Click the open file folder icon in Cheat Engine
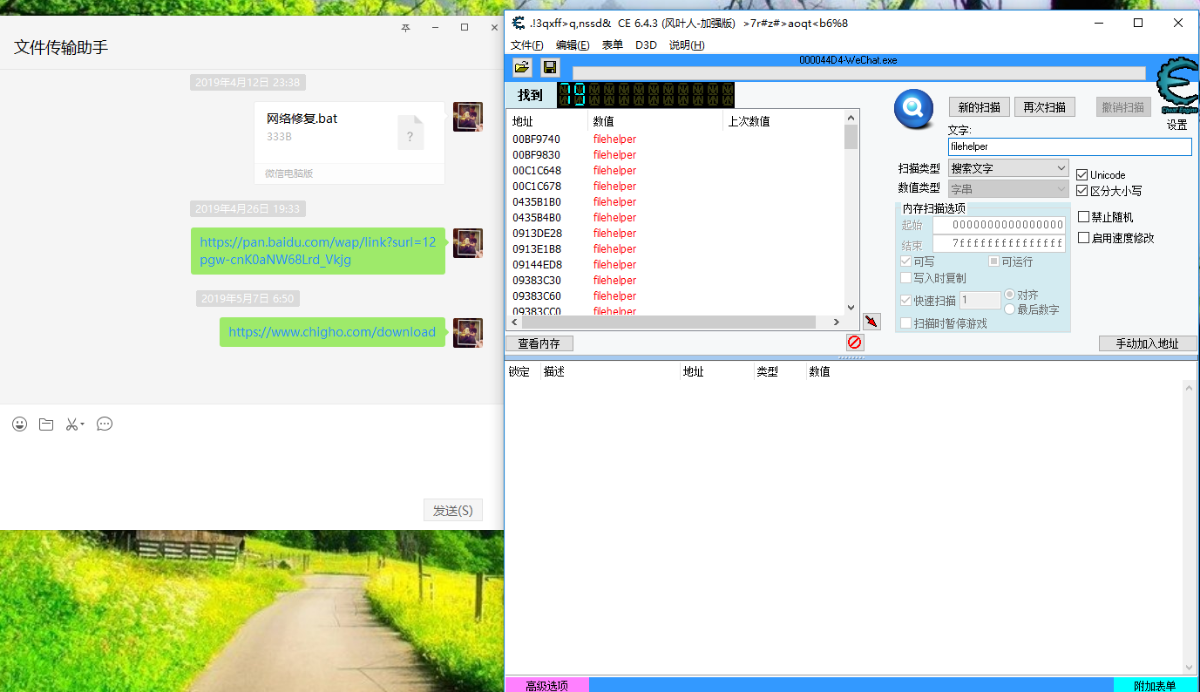Viewport: 1200px width, 692px height. pyautogui.click(x=521, y=67)
